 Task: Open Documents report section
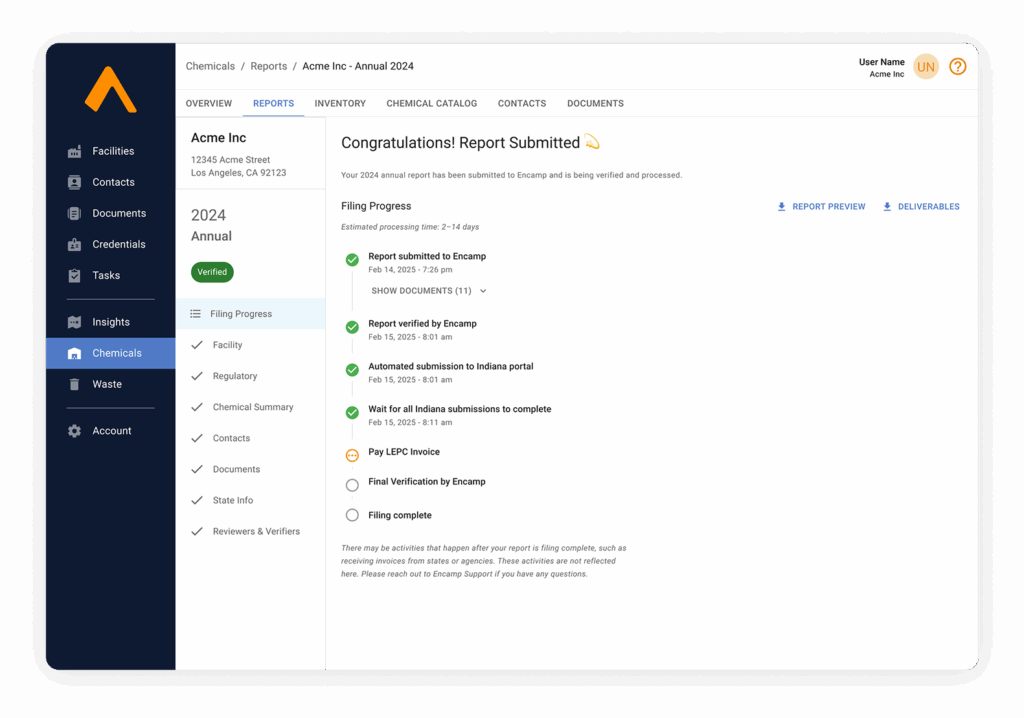pyautogui.click(x=251, y=469)
